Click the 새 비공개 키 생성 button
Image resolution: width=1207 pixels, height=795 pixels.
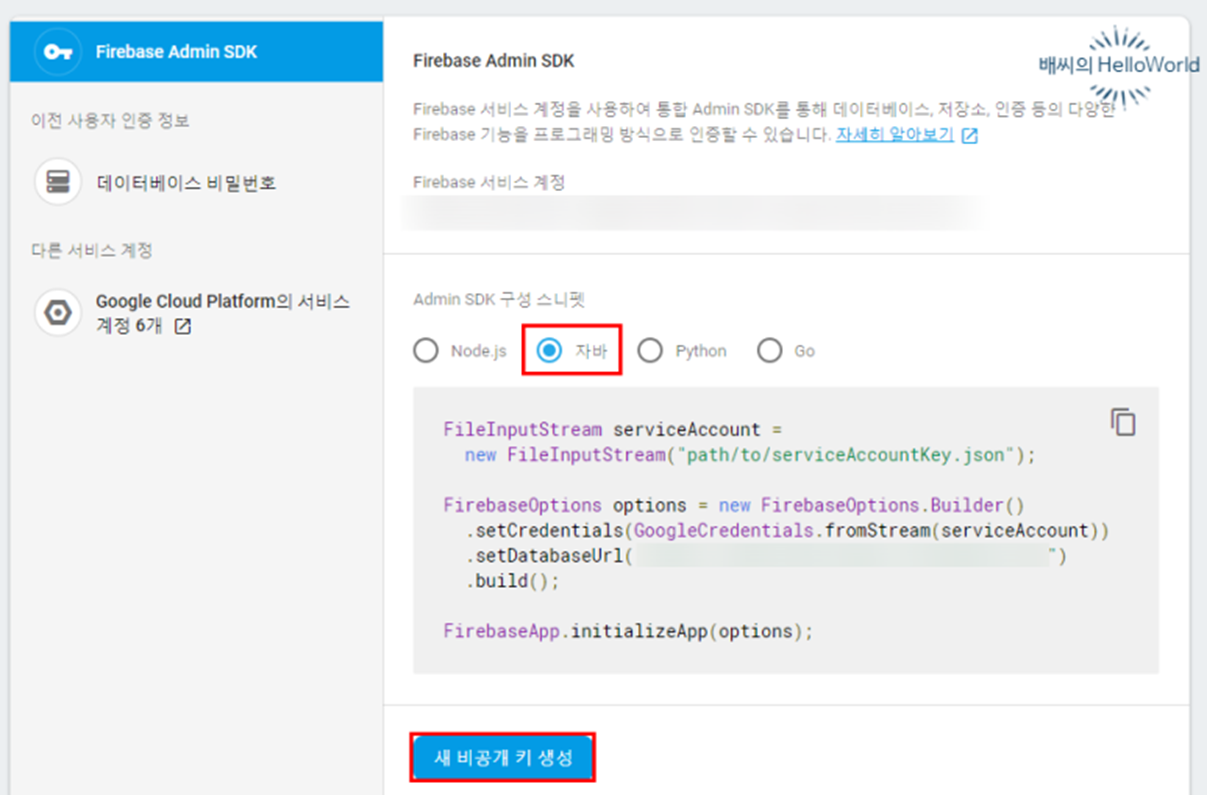pyautogui.click(x=503, y=757)
